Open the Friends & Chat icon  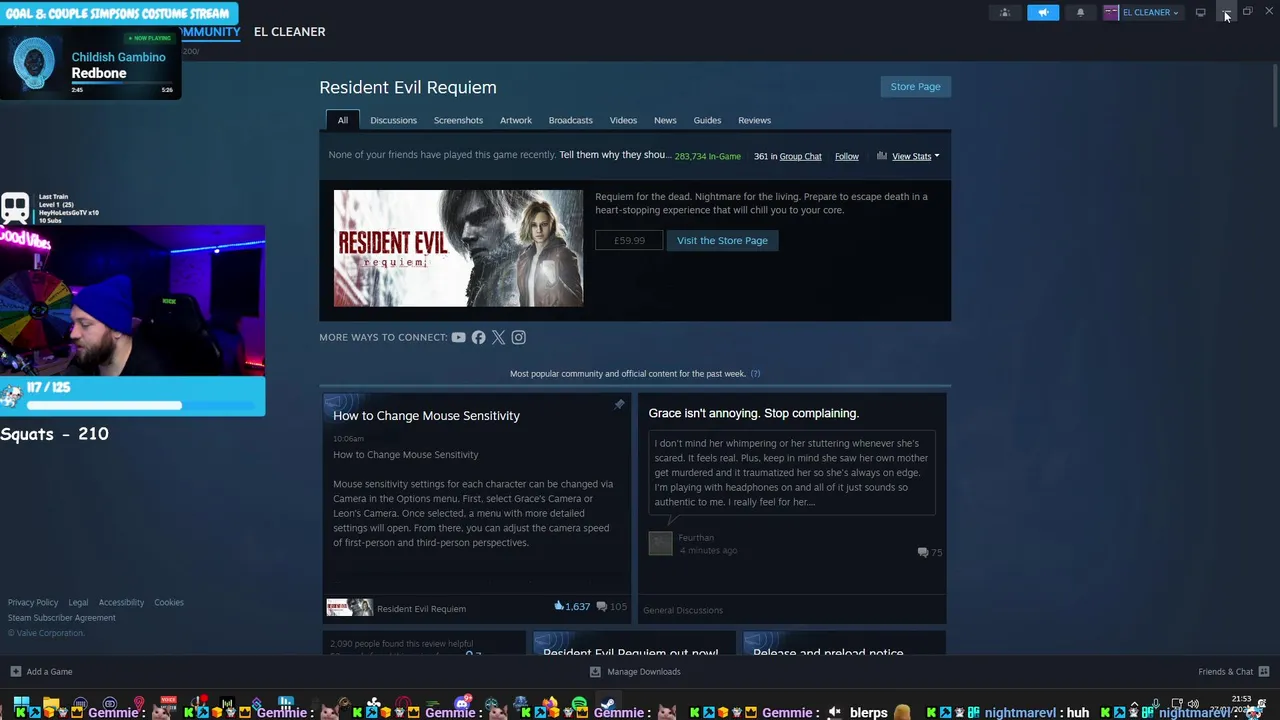point(1263,671)
